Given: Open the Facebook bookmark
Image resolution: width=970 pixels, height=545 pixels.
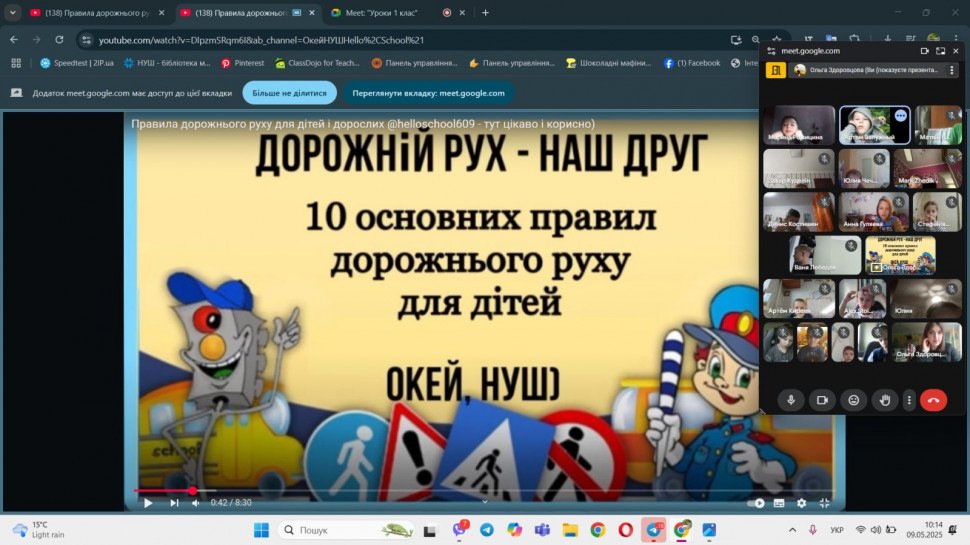Looking at the screenshot, I should pyautogui.click(x=692, y=62).
